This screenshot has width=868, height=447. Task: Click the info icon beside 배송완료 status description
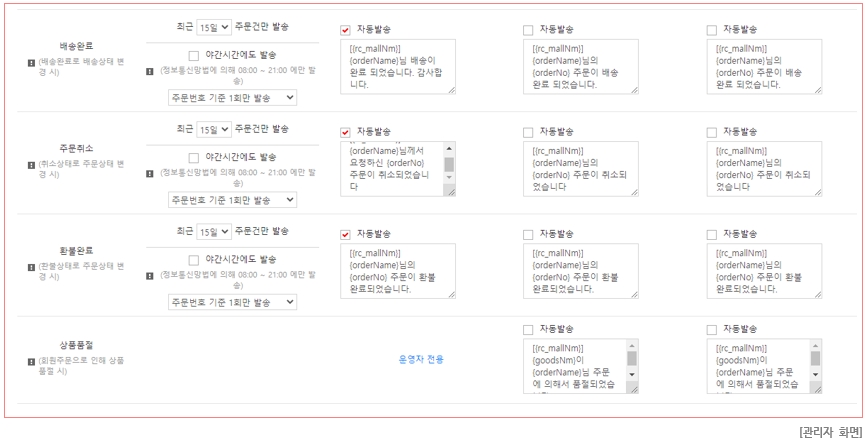click(31, 63)
